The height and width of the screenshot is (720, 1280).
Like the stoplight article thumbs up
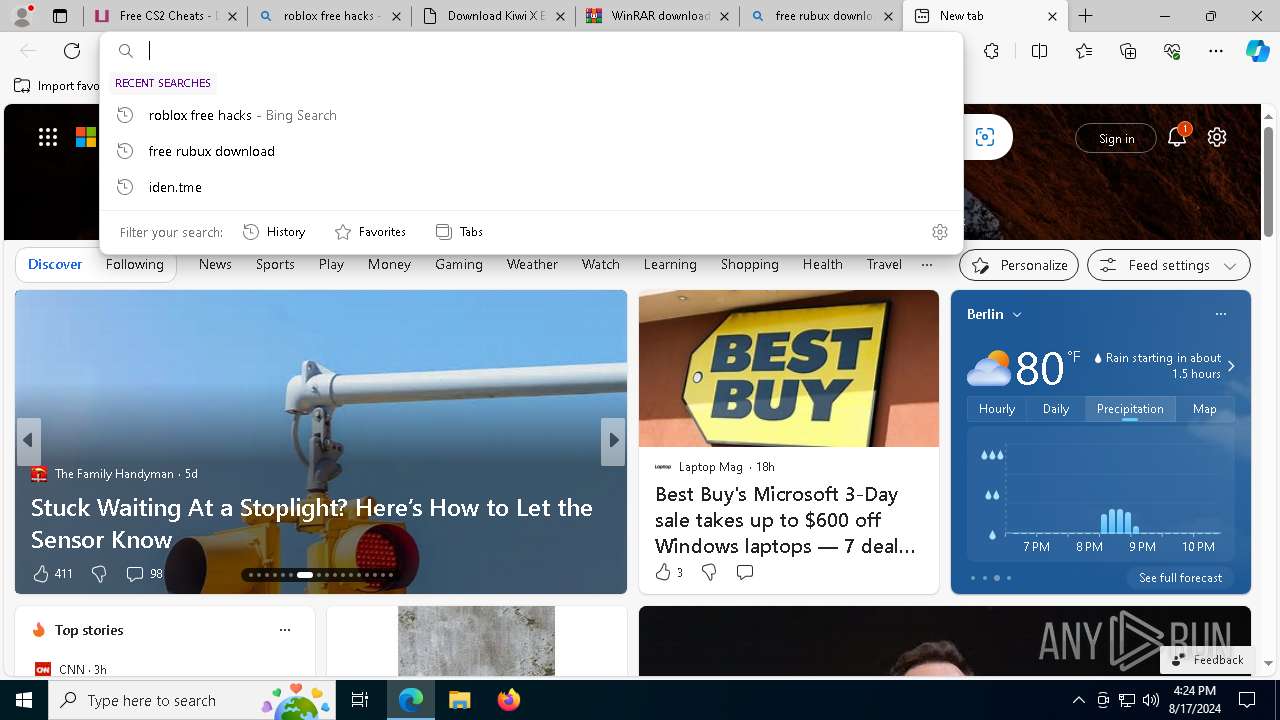click(41, 573)
